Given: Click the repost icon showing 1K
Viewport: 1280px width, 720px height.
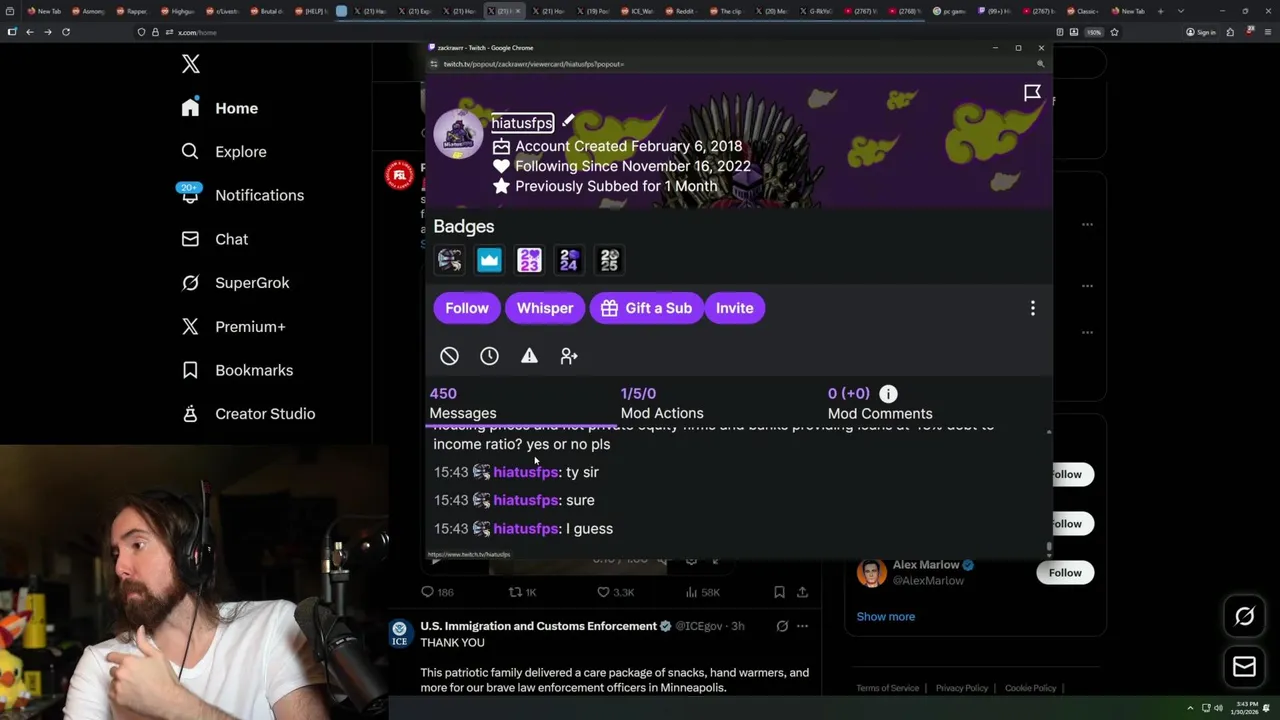Looking at the screenshot, I should (515, 592).
